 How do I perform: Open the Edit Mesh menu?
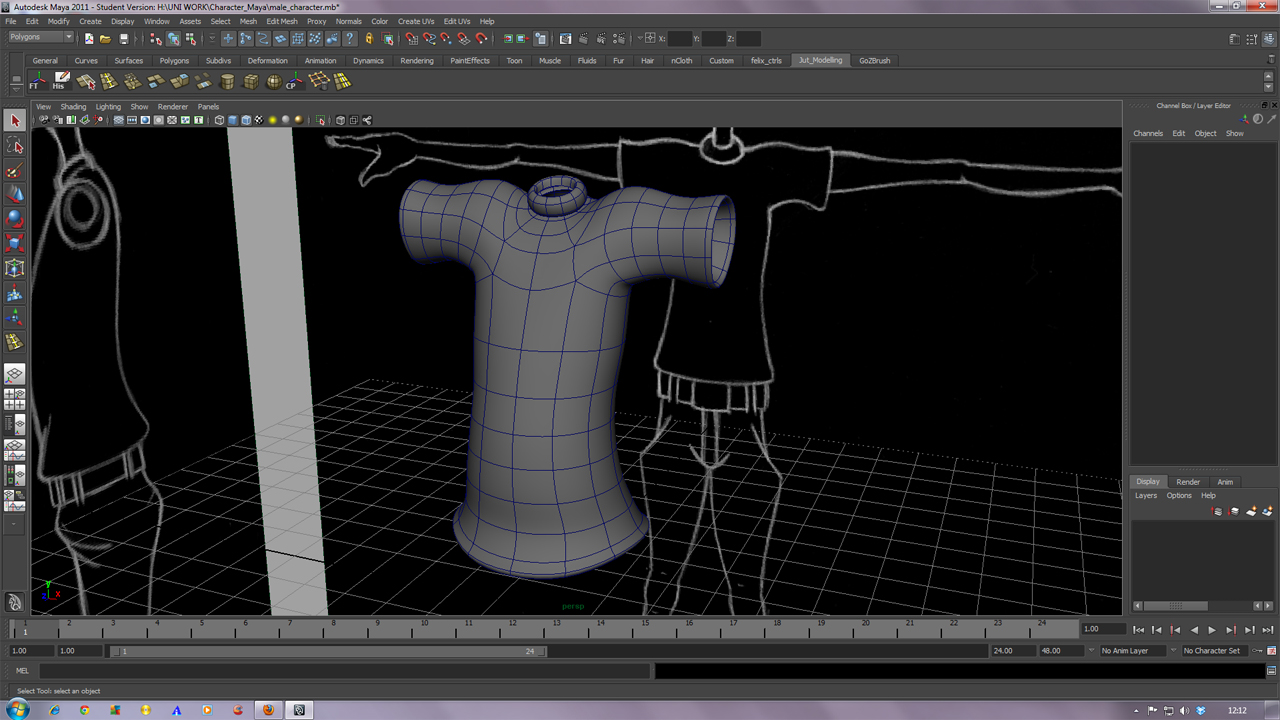(x=281, y=21)
